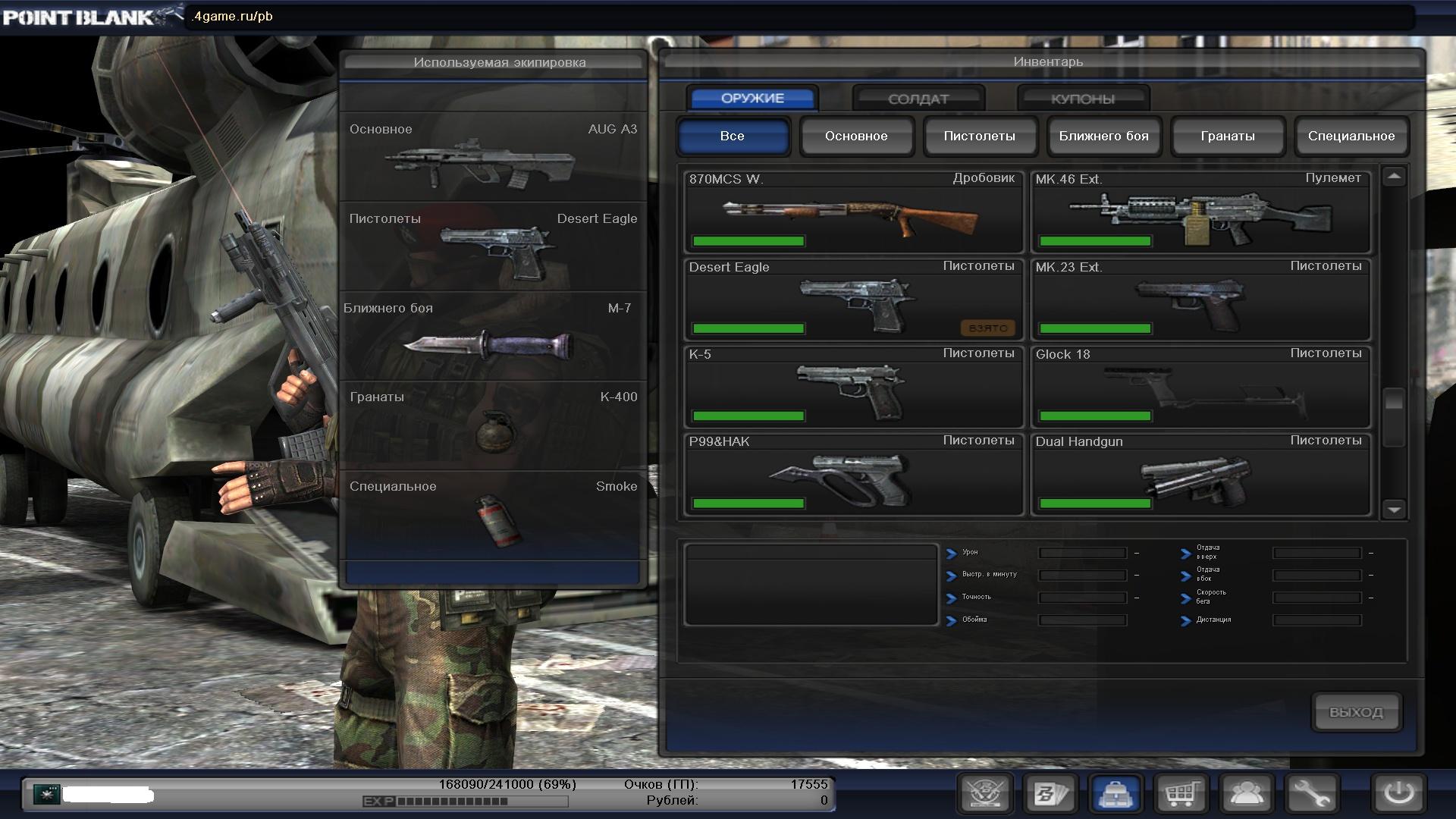Open settings with the wrench icon

pyautogui.click(x=1311, y=794)
